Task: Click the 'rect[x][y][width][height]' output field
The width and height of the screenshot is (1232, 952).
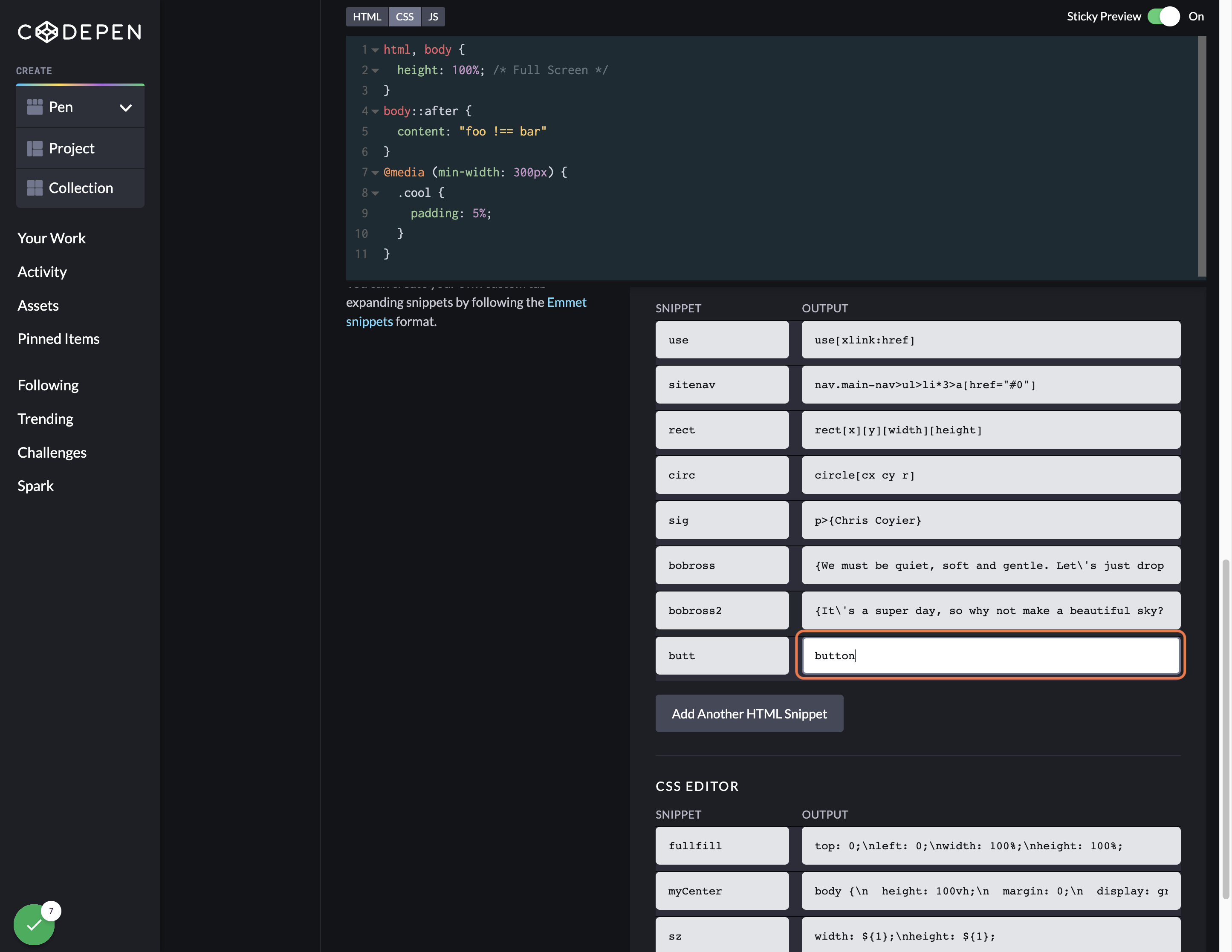Action: [x=991, y=430]
